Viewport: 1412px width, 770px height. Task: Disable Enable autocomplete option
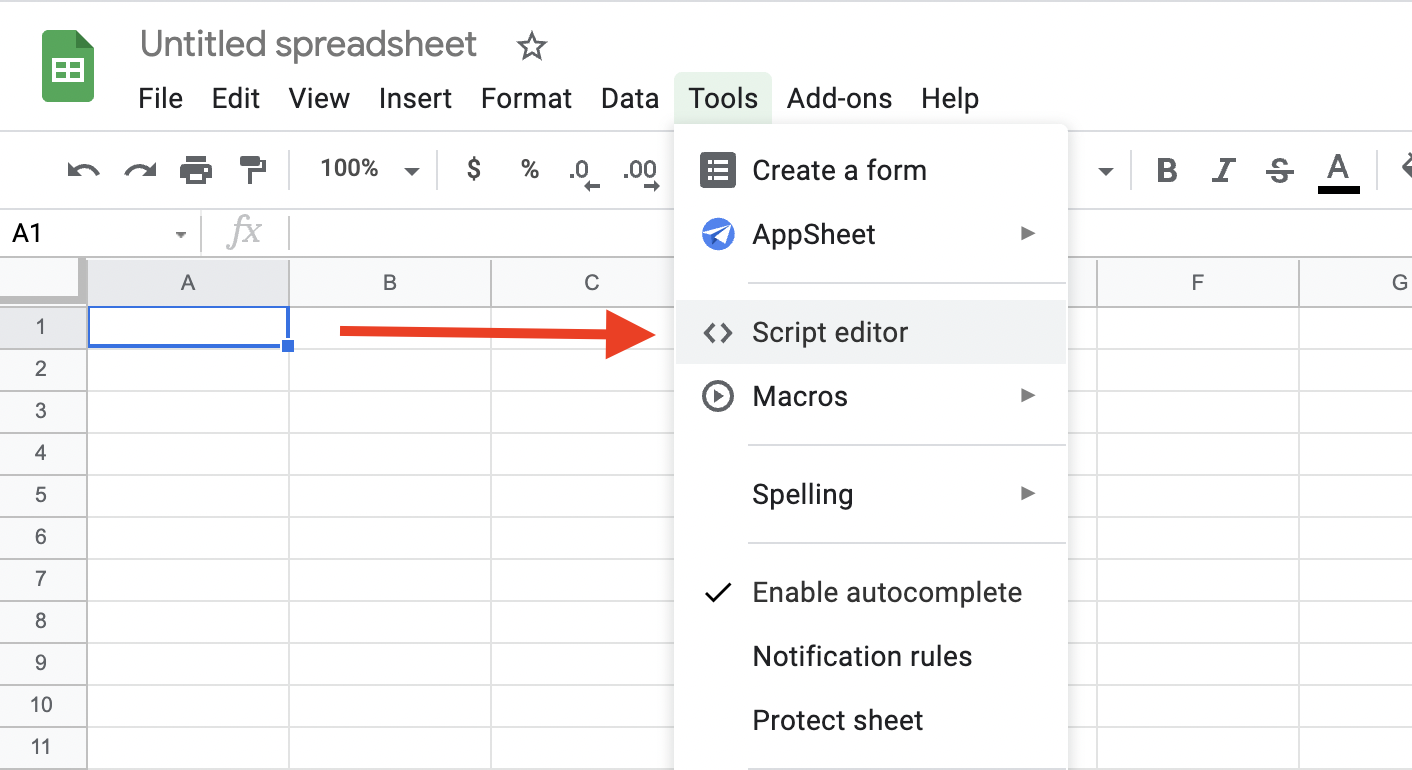click(x=886, y=592)
